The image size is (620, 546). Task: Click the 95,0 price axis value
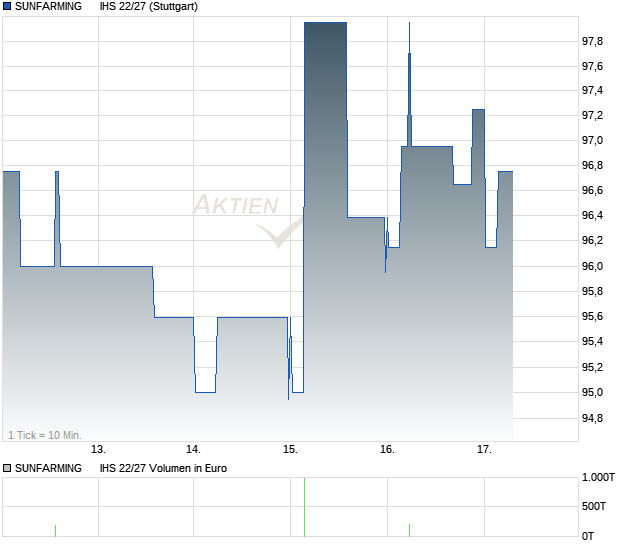pos(592,392)
